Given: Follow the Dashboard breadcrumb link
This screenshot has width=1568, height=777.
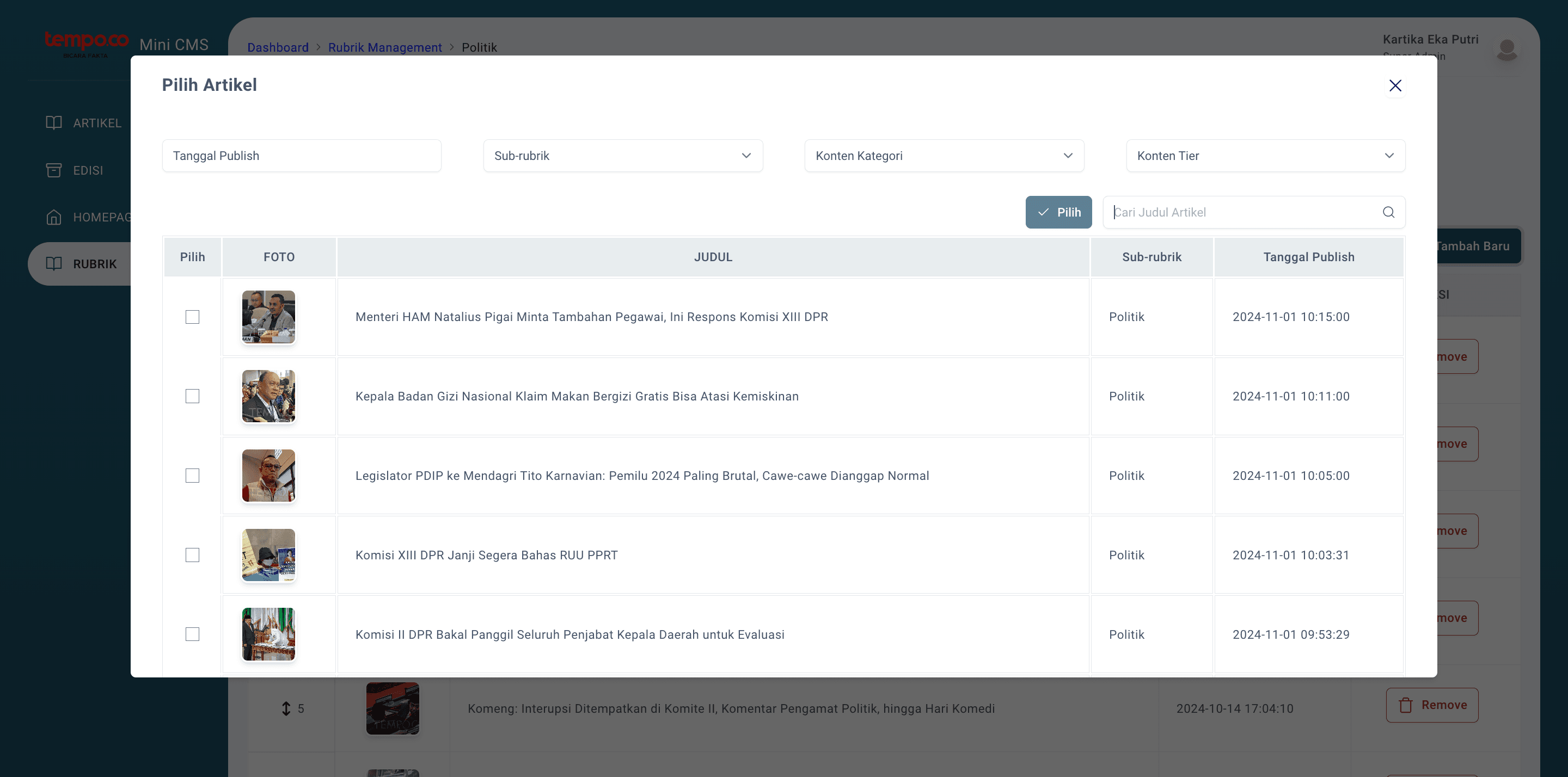Looking at the screenshot, I should 278,47.
